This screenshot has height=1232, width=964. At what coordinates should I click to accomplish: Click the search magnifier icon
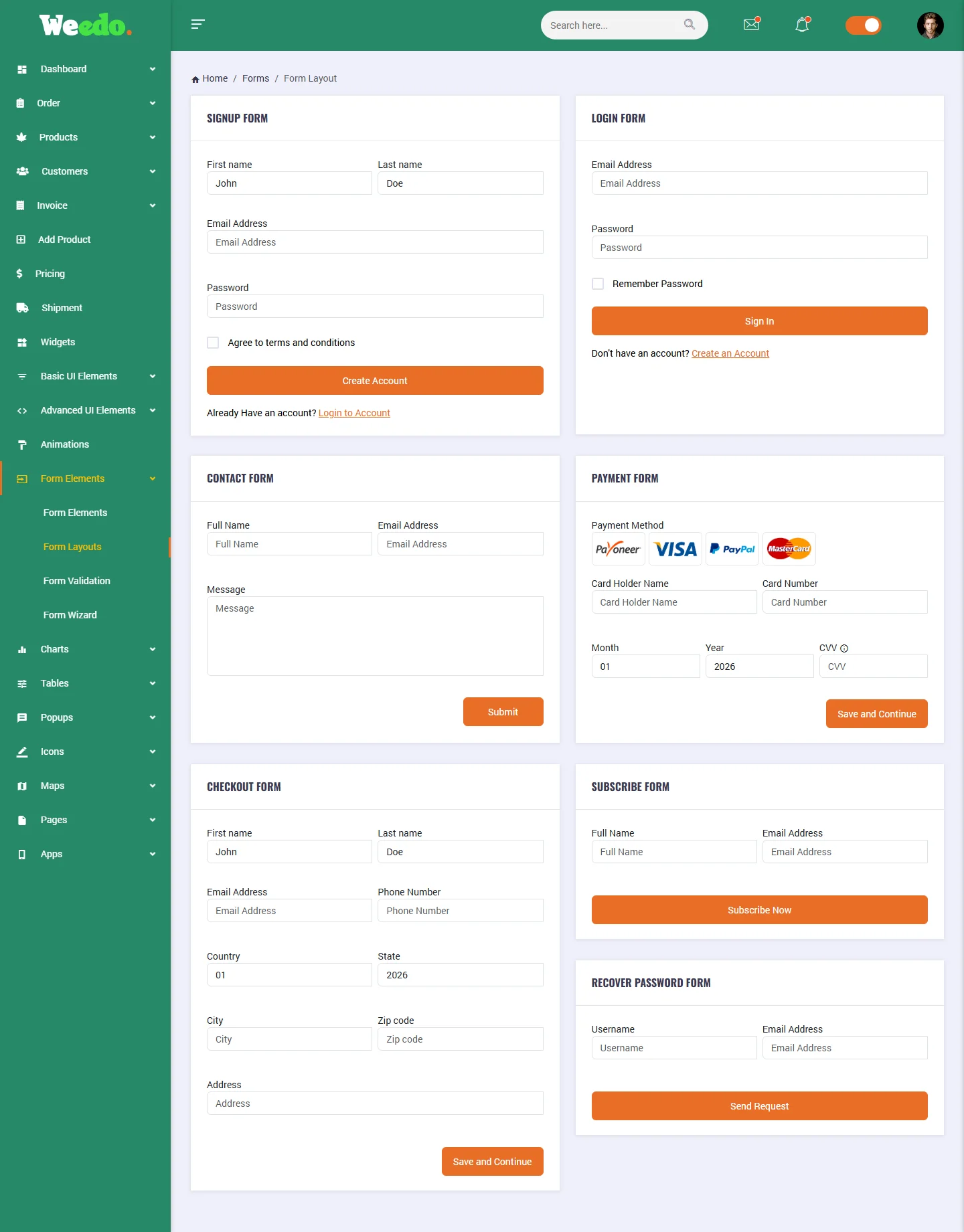pyautogui.click(x=690, y=25)
